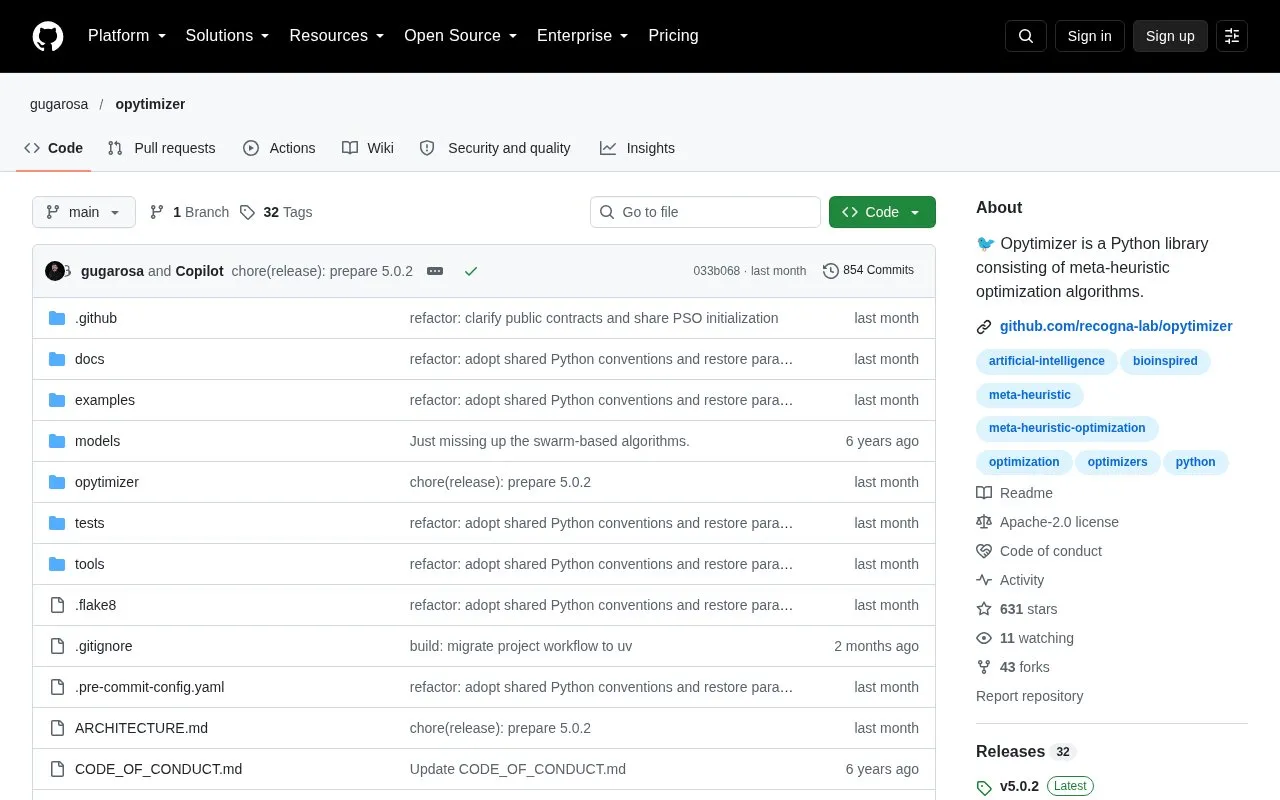
Task: Click the Sign up button
Action: (1170, 36)
